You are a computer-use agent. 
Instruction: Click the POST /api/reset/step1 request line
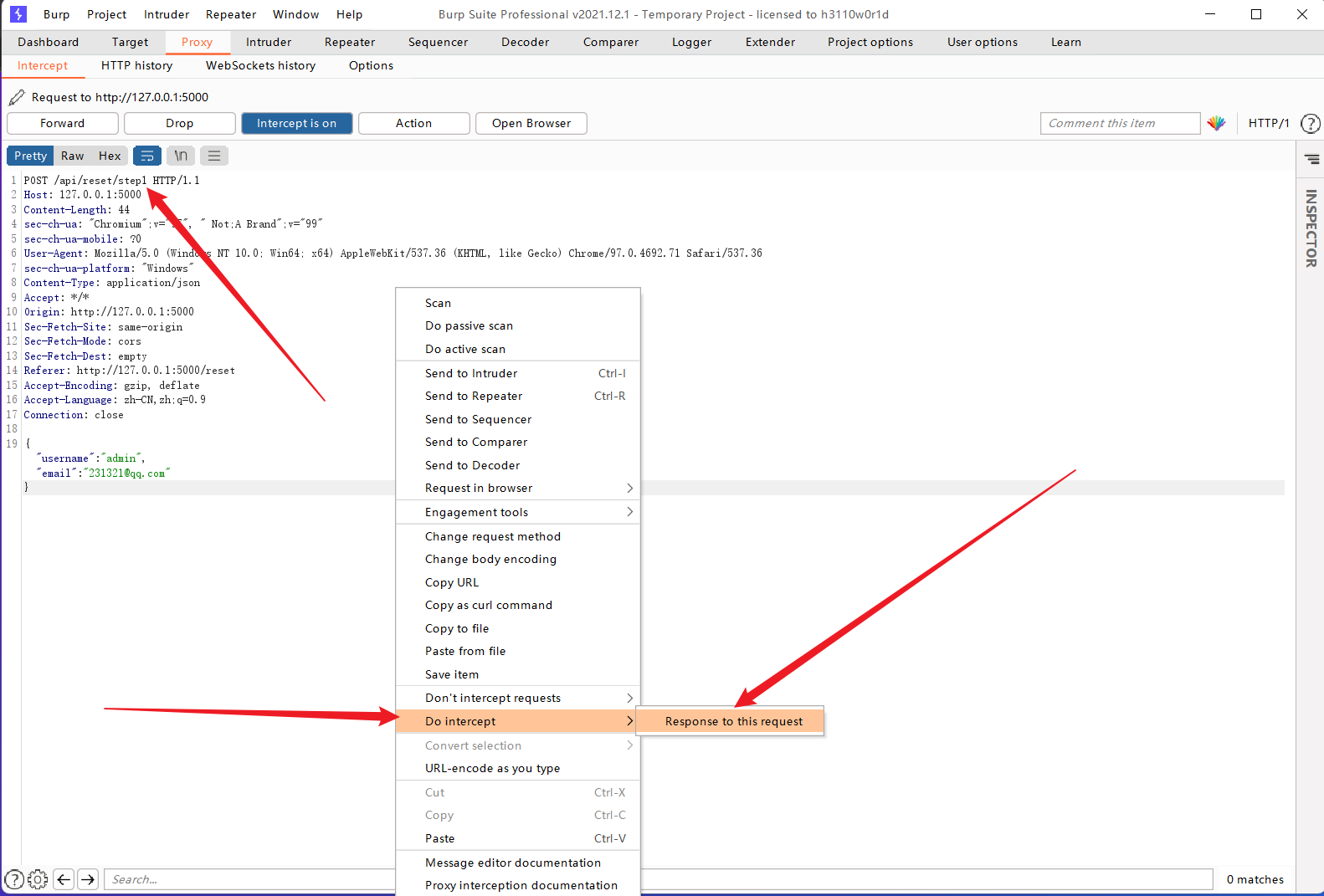111,180
